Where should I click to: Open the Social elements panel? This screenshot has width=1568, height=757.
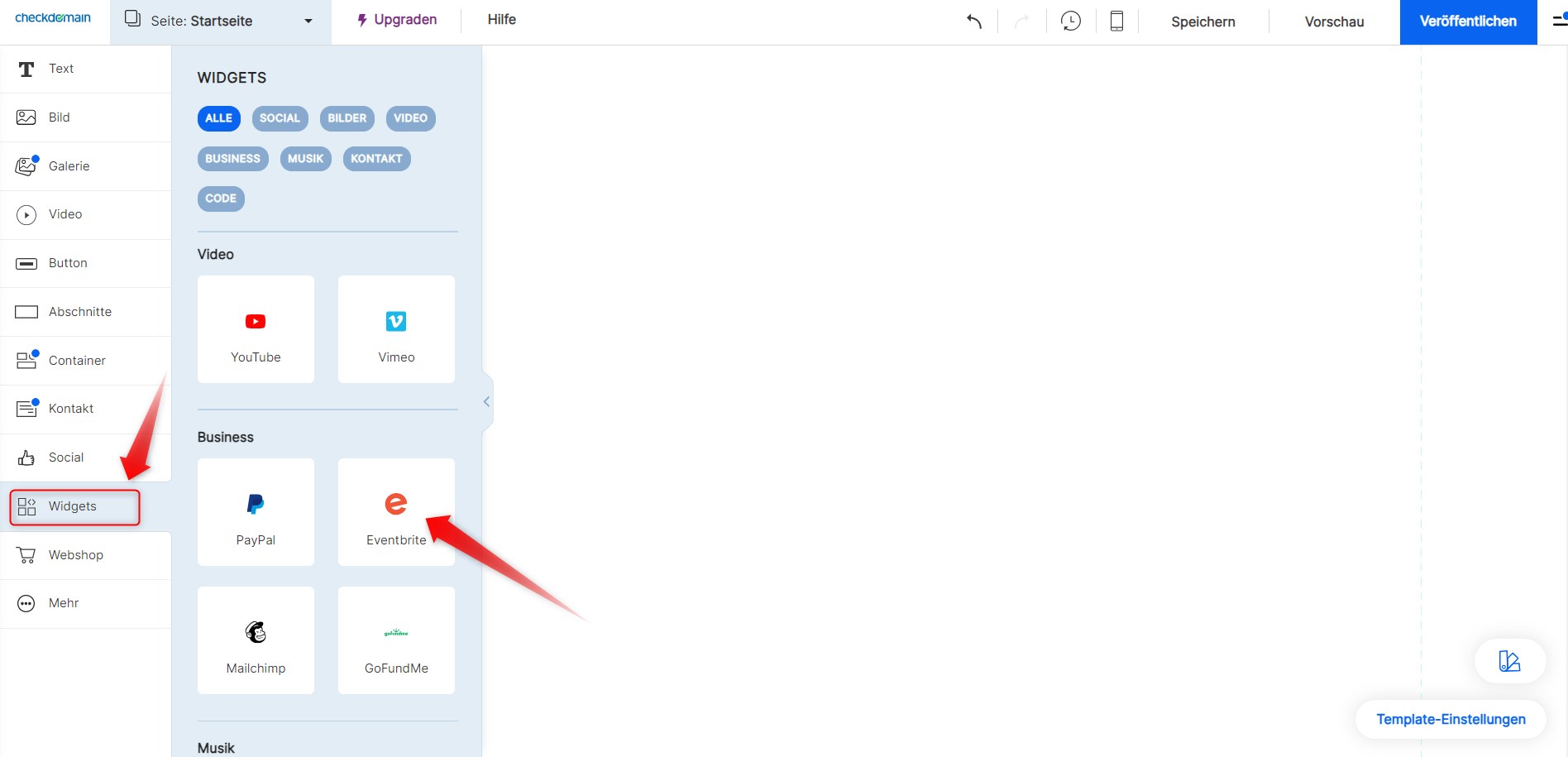(x=65, y=457)
